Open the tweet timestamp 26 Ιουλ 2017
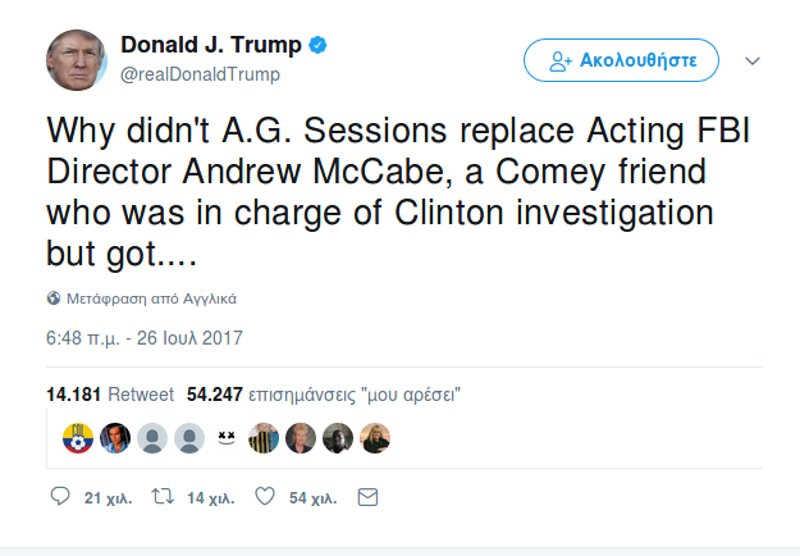800x556 pixels. coord(144,338)
